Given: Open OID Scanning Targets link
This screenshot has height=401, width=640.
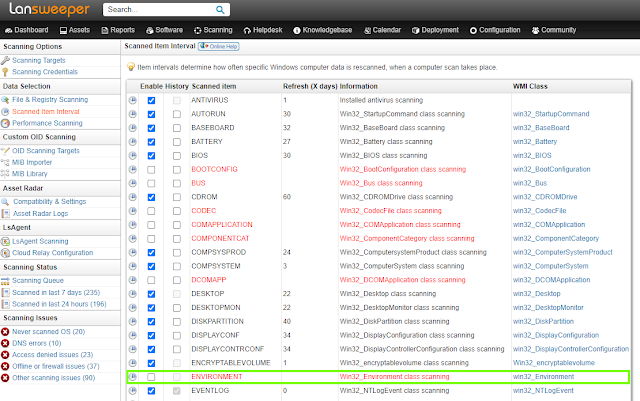Looking at the screenshot, I should click(x=46, y=151).
